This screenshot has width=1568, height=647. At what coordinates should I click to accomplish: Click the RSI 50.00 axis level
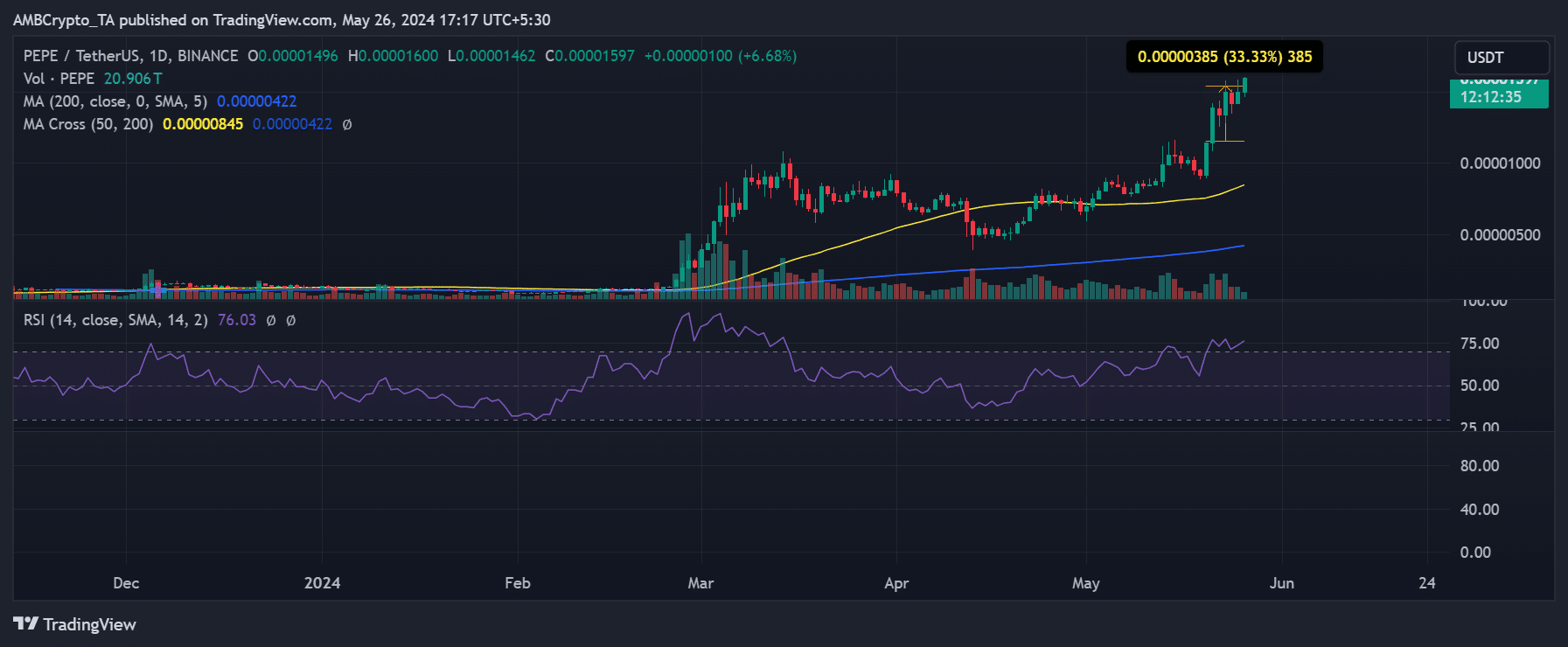(1480, 386)
